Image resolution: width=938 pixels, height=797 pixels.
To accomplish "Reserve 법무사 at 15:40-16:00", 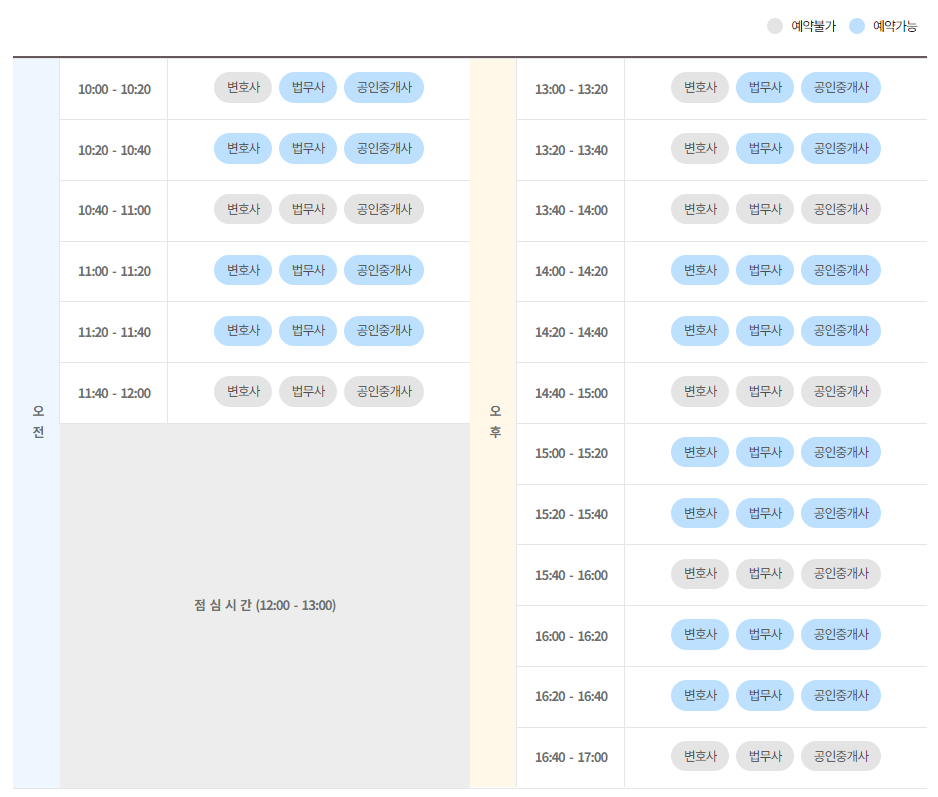I will [x=764, y=573].
